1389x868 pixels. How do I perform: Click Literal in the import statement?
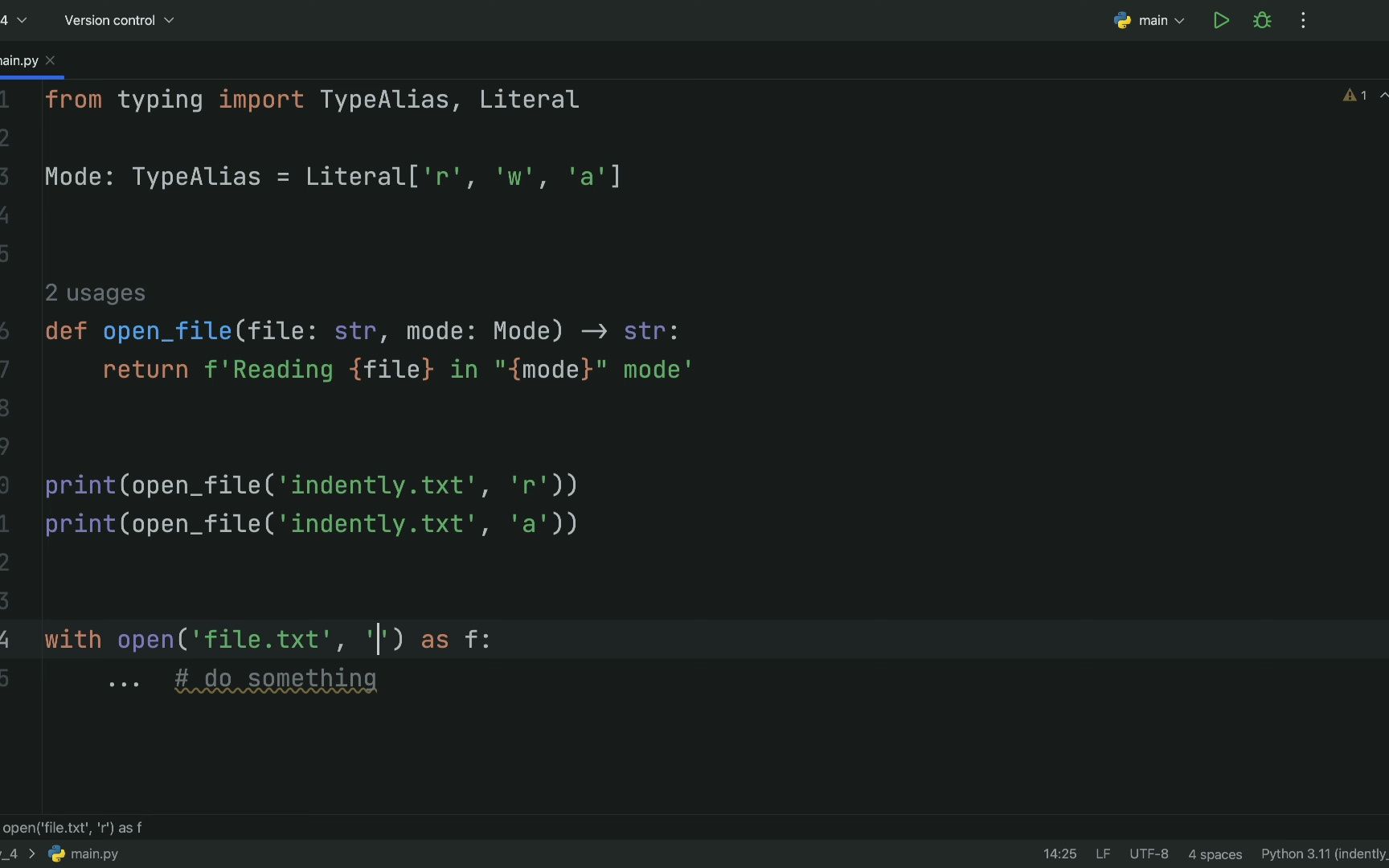[x=529, y=100]
